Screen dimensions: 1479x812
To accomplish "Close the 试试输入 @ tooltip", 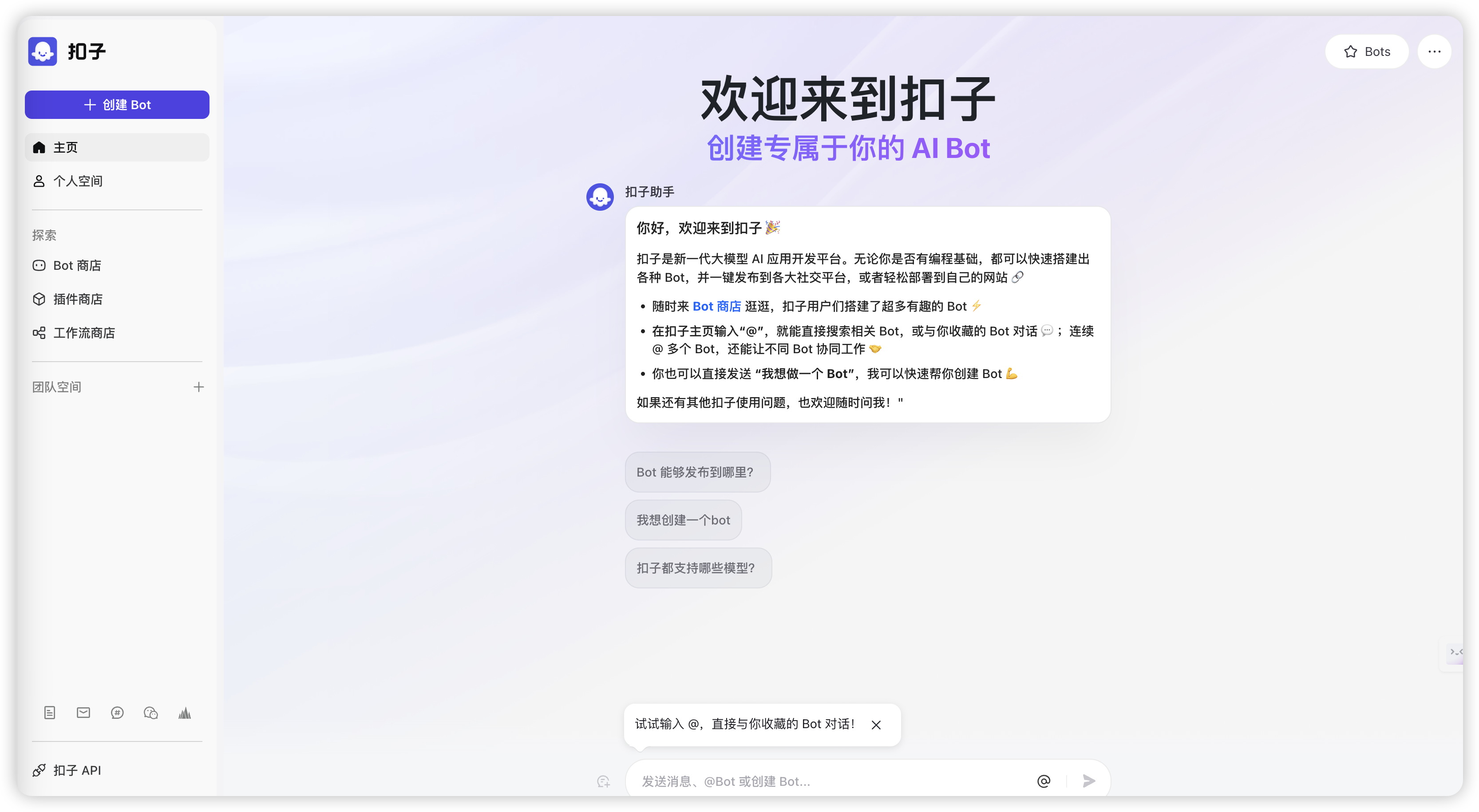I will tap(876, 725).
